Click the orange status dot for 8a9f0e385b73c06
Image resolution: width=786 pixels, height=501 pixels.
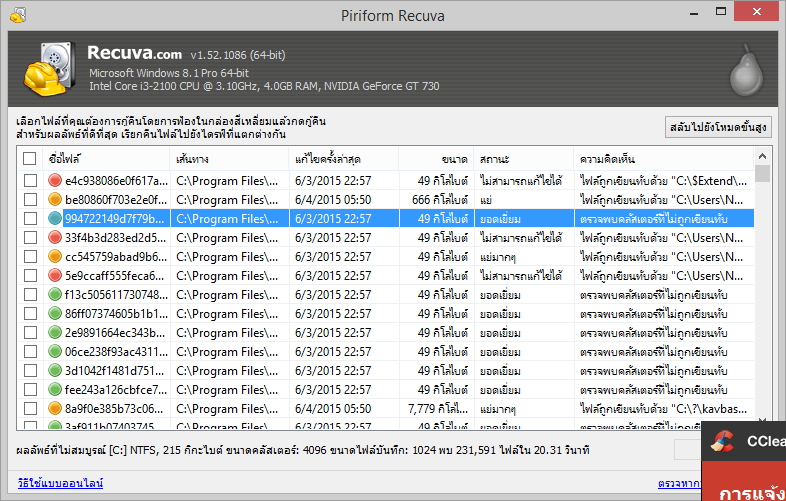55,409
